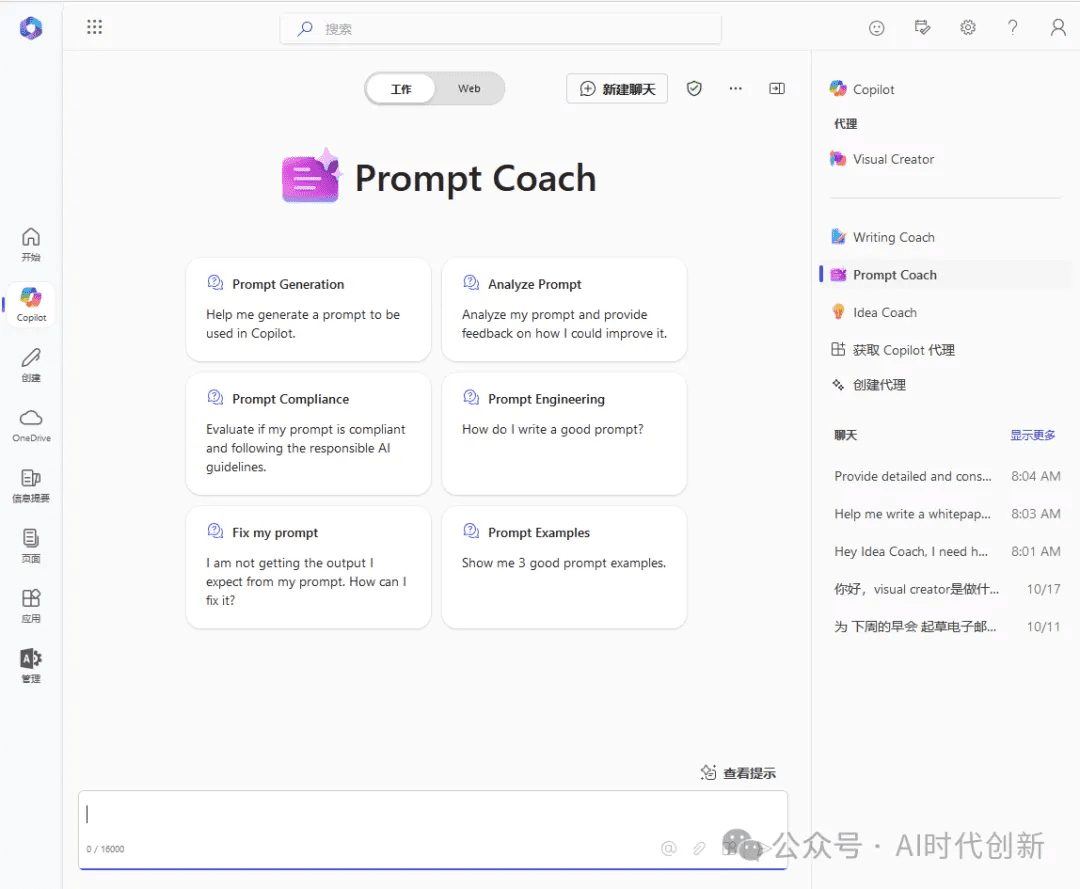Open the settings gear icon
Viewport: 1080px width, 889px height.
(x=968, y=28)
